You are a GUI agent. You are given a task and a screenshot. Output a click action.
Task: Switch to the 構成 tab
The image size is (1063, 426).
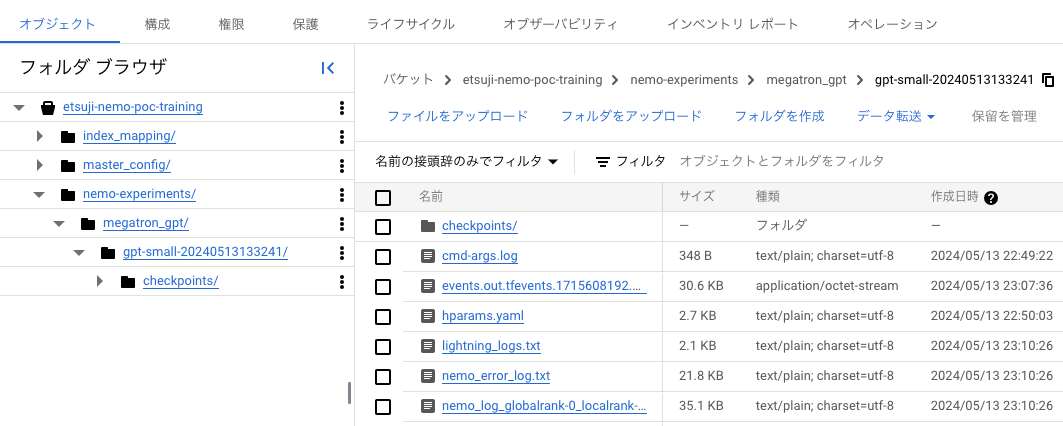pos(157,24)
